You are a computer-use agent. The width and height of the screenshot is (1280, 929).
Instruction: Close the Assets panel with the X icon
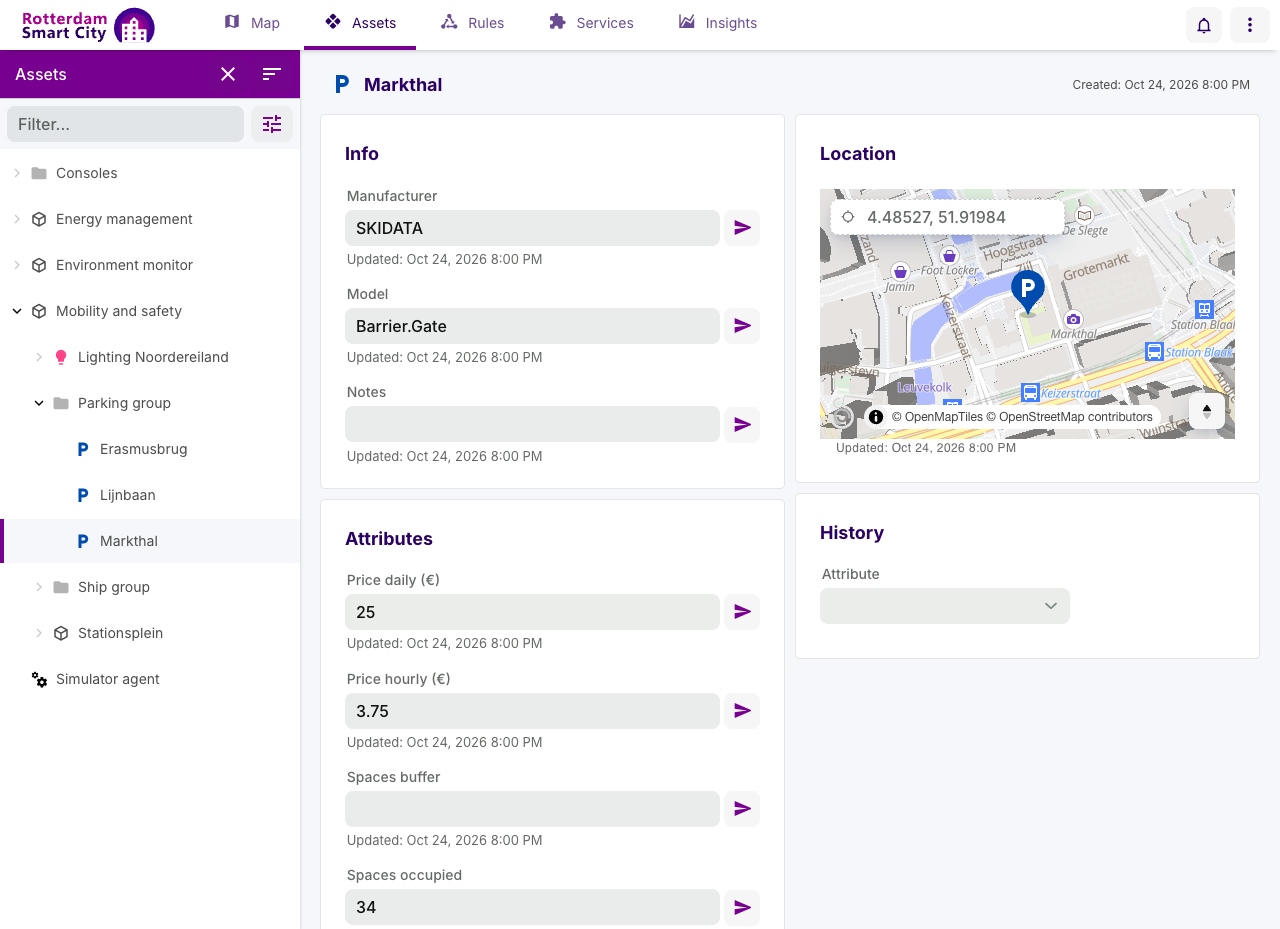[228, 74]
